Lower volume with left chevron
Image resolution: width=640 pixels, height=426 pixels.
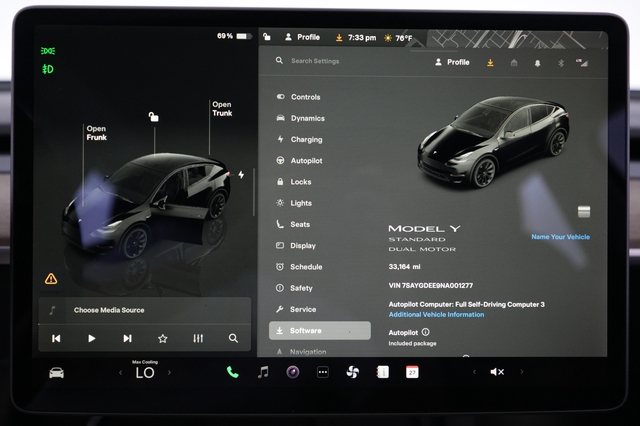coord(474,372)
